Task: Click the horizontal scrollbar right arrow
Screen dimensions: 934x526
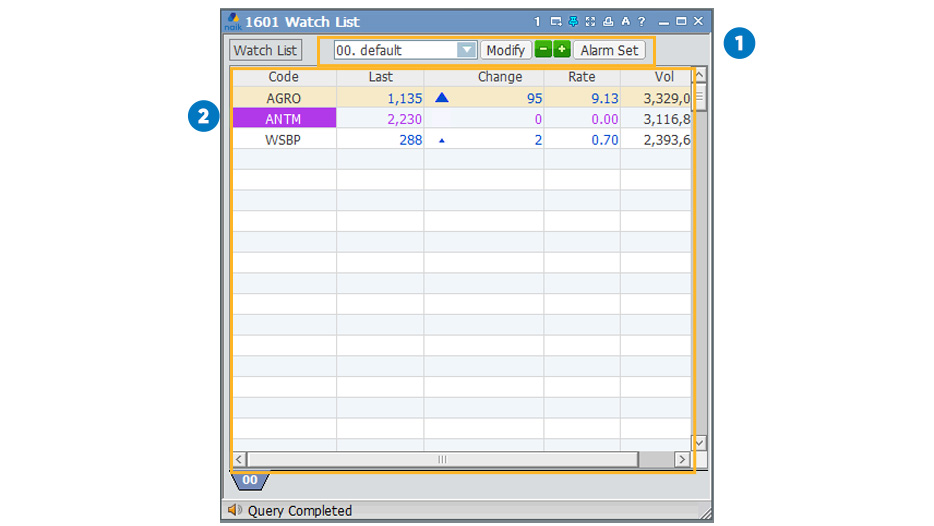Action: pyautogui.click(x=682, y=459)
